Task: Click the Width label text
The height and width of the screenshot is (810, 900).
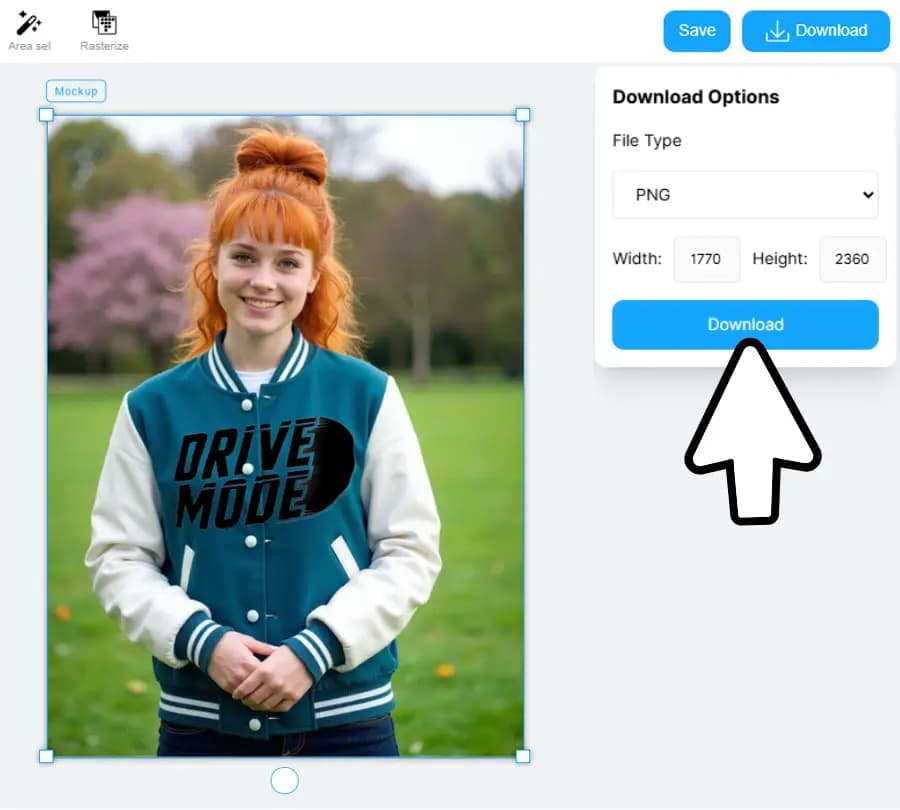Action: coord(637,259)
